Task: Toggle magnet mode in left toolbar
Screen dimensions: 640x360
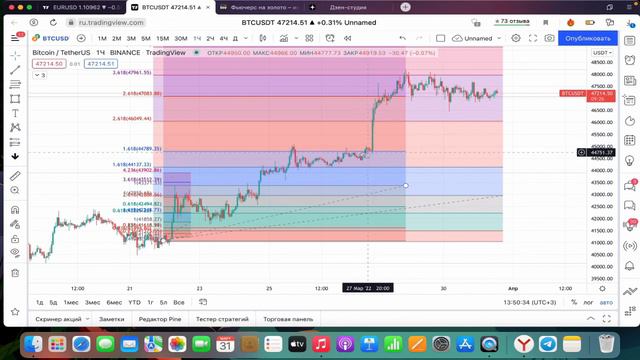Action: click(x=15, y=210)
